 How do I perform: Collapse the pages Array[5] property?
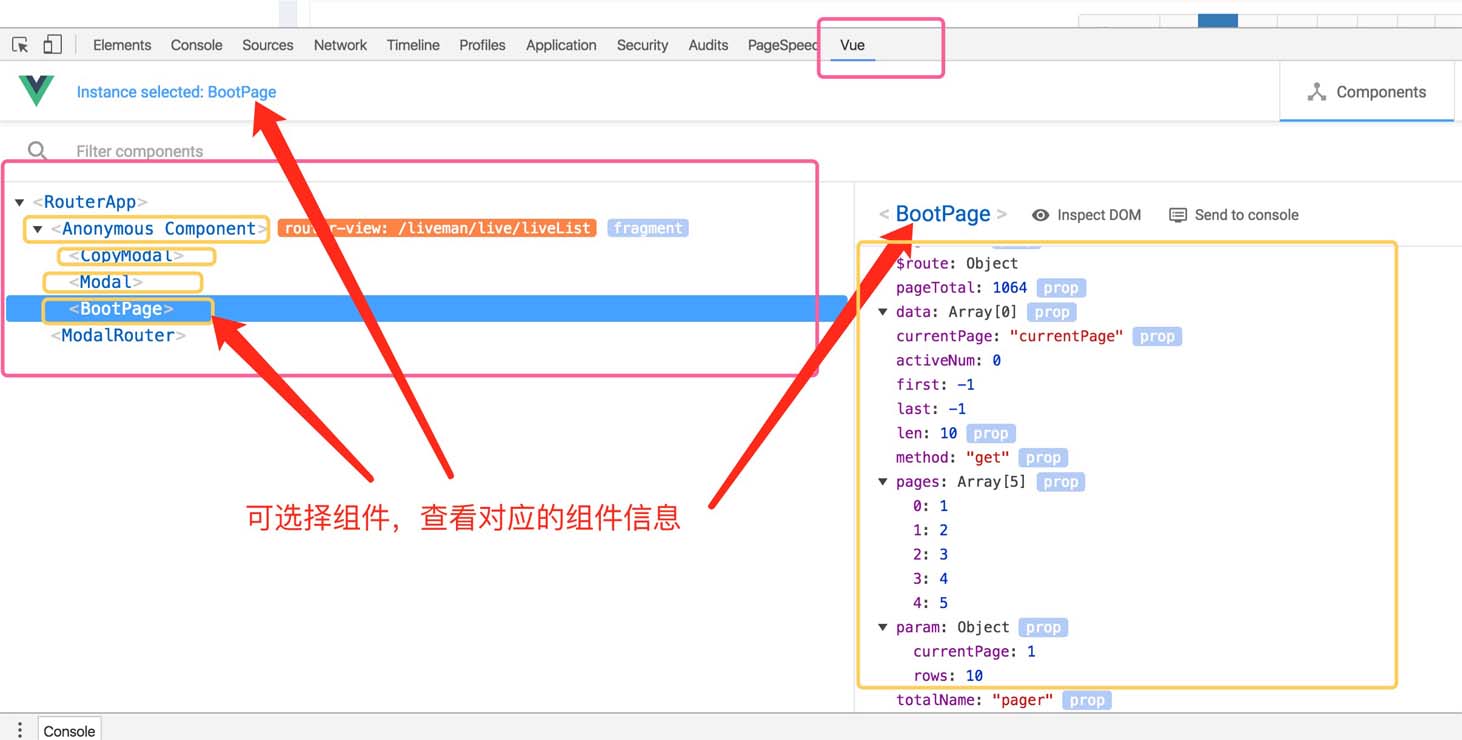[883, 482]
